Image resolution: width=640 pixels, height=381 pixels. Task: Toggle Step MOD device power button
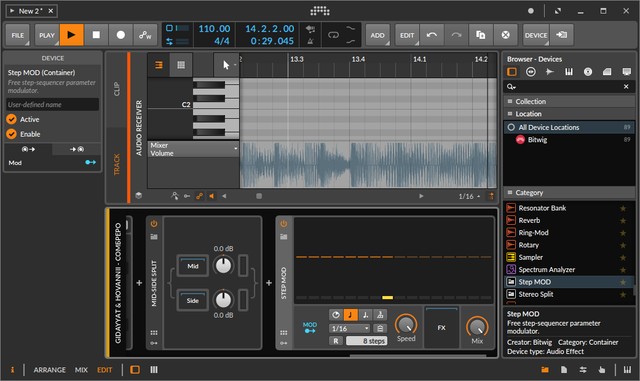284,224
